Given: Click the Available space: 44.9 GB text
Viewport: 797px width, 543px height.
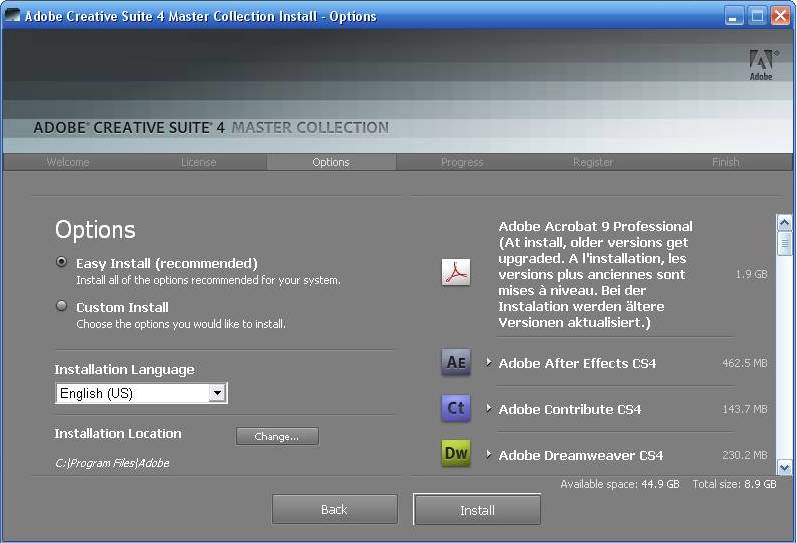Looking at the screenshot, I should coord(620,484).
